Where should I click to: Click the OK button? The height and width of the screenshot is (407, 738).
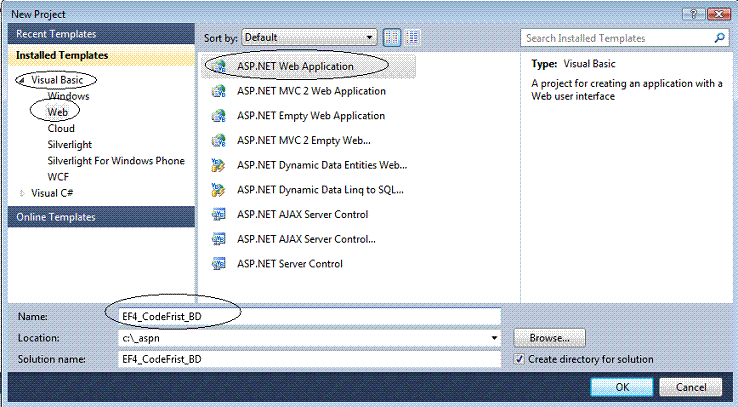click(622, 387)
